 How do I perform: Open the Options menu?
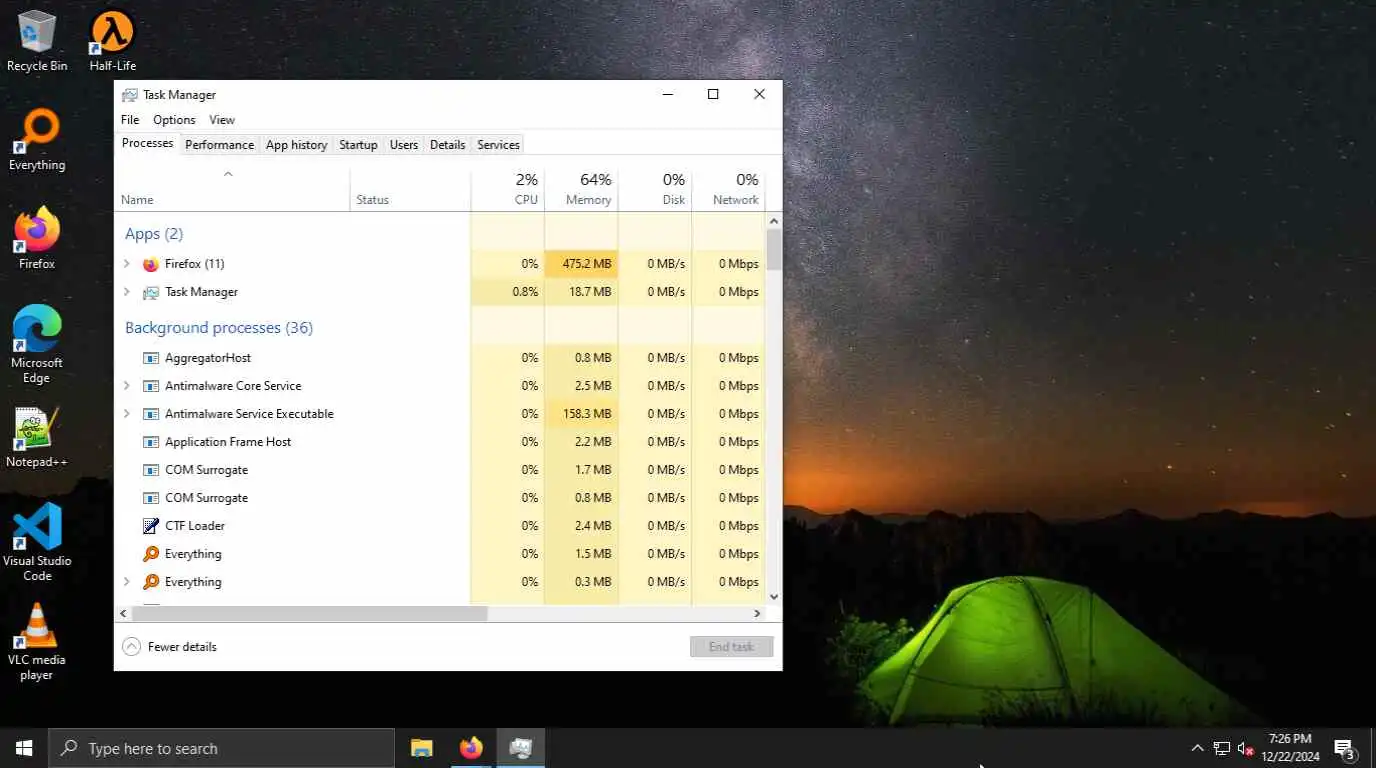click(174, 120)
